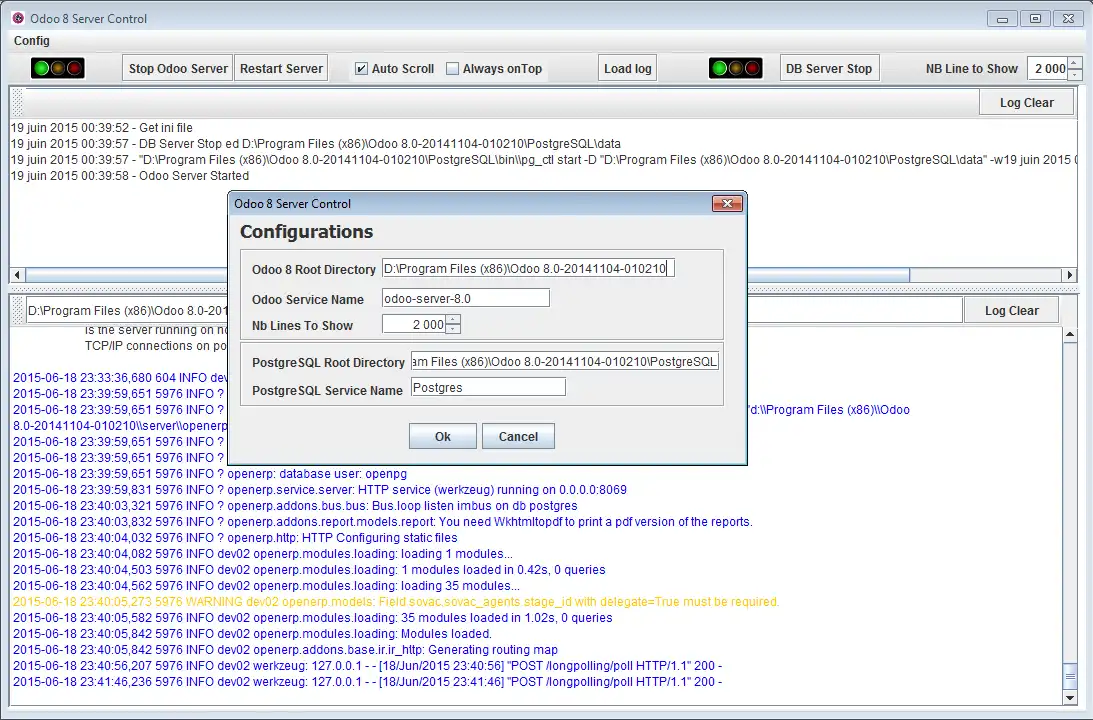The height and width of the screenshot is (720, 1093).
Task: Click Stop Odoo Server button
Action: 178,68
